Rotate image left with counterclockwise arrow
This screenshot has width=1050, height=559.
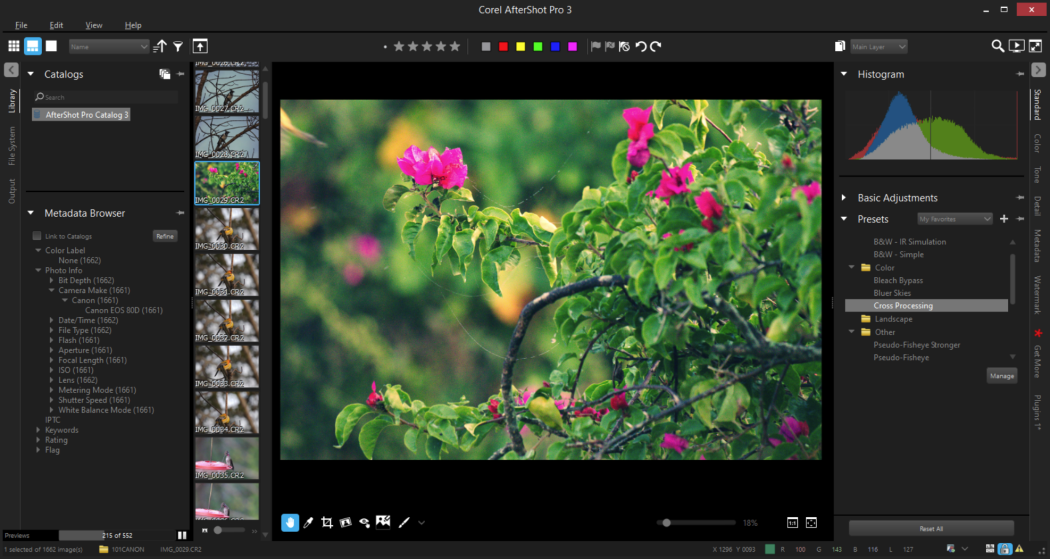[641, 46]
